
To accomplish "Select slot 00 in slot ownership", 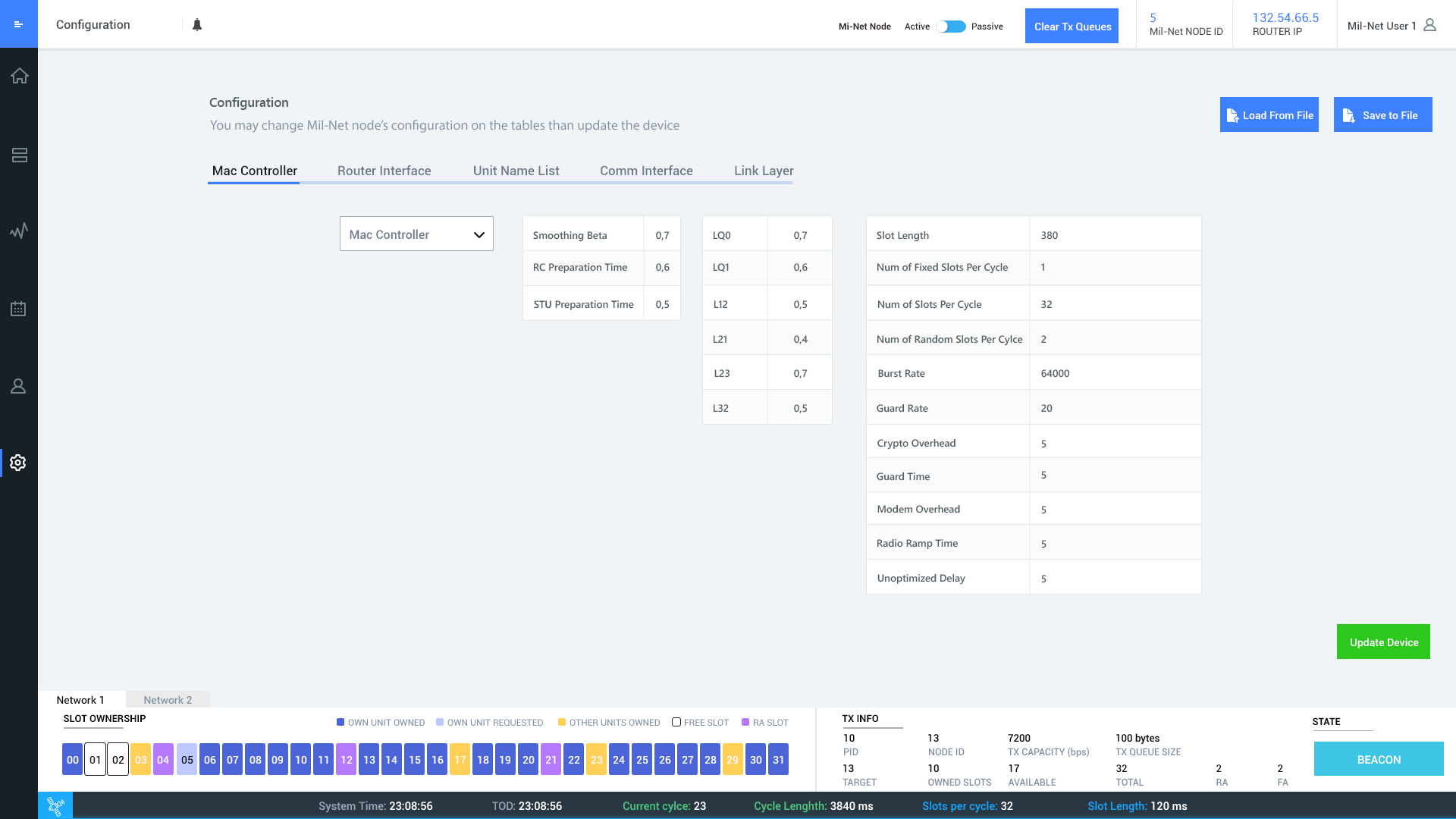I will [73, 759].
